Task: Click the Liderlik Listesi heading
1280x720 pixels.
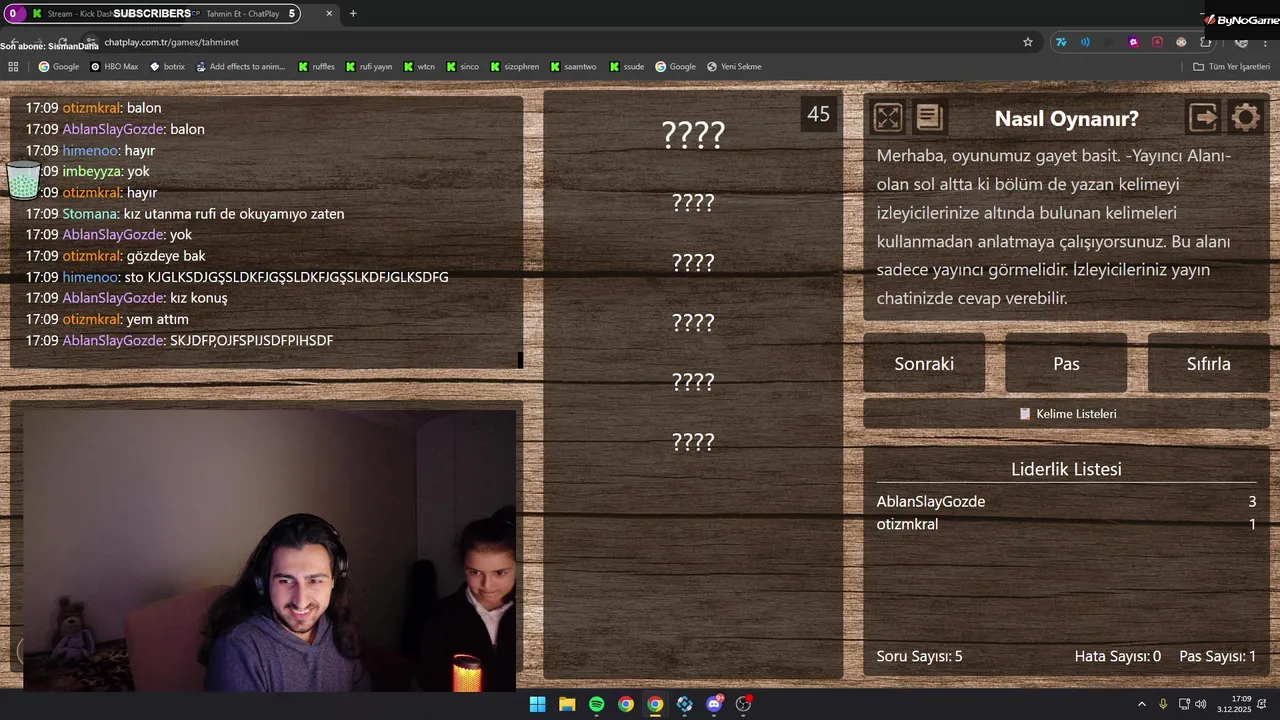Action: pos(1066,469)
